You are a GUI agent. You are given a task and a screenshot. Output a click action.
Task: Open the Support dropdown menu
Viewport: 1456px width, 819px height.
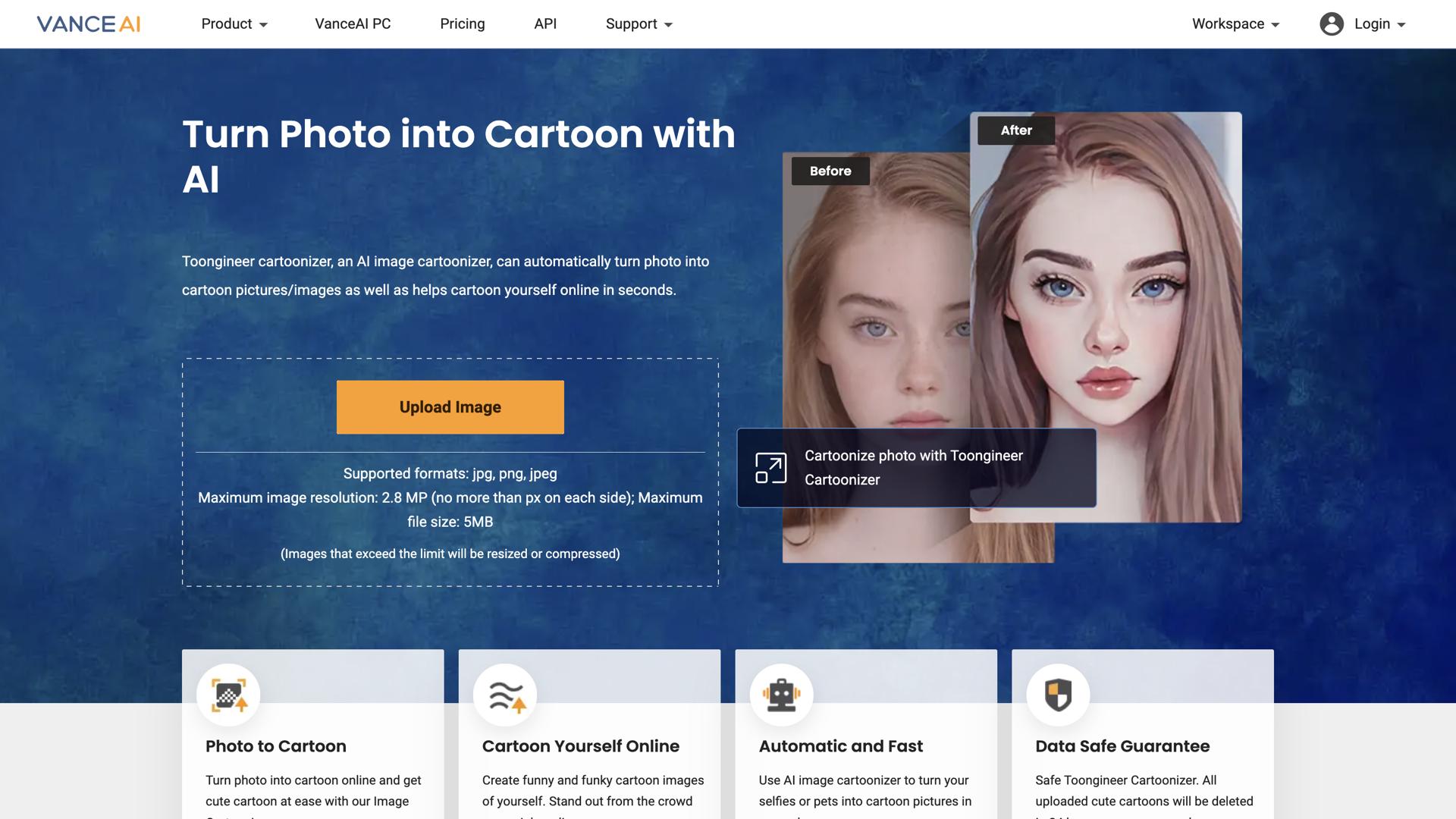tap(639, 24)
